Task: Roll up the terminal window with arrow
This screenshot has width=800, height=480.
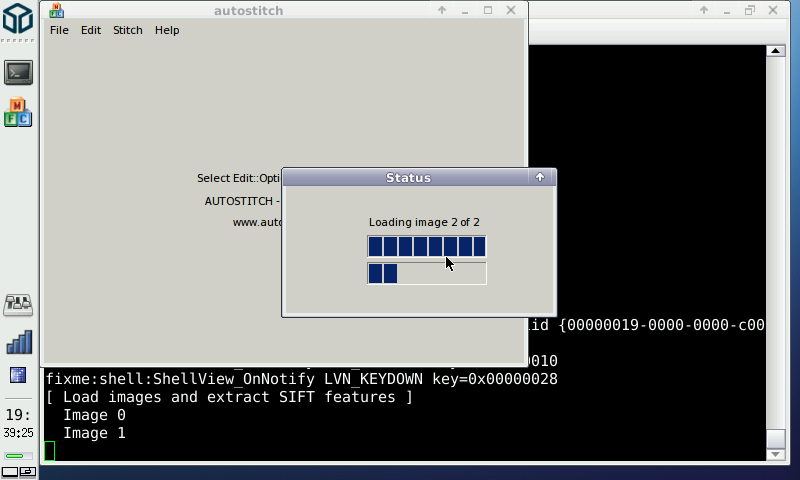Action: click(703, 10)
